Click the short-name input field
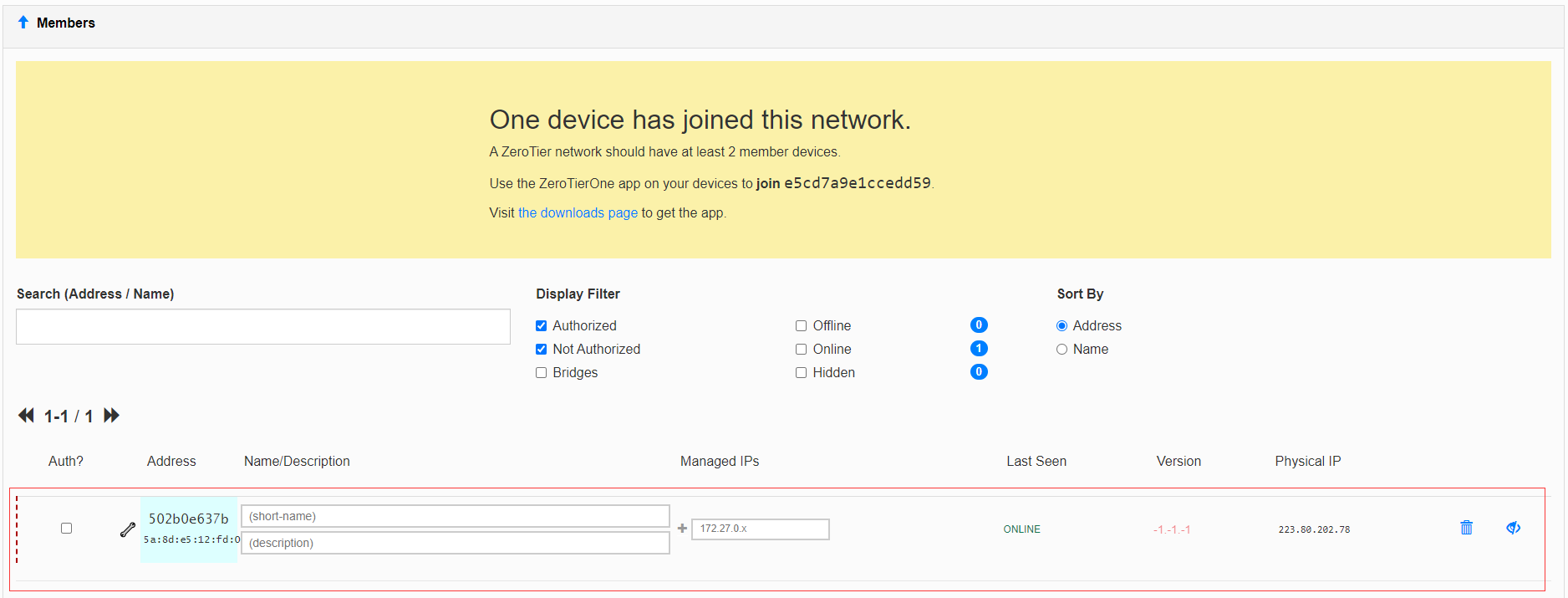Image resolution: width=1568 pixels, height=598 pixels. click(x=456, y=517)
